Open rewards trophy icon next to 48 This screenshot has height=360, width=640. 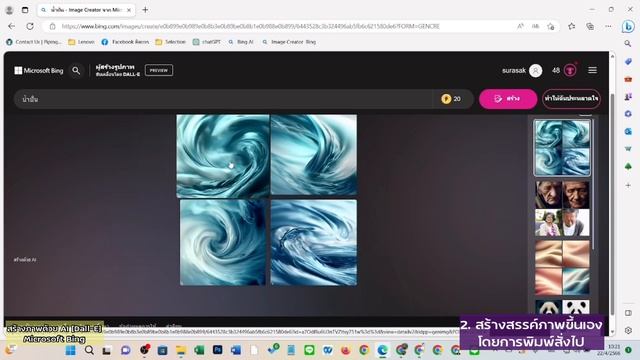(x=570, y=70)
